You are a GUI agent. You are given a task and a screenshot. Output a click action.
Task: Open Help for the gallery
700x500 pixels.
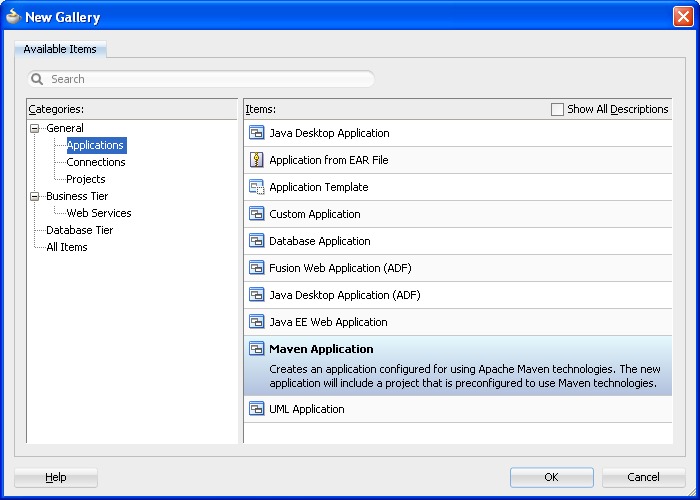point(56,477)
